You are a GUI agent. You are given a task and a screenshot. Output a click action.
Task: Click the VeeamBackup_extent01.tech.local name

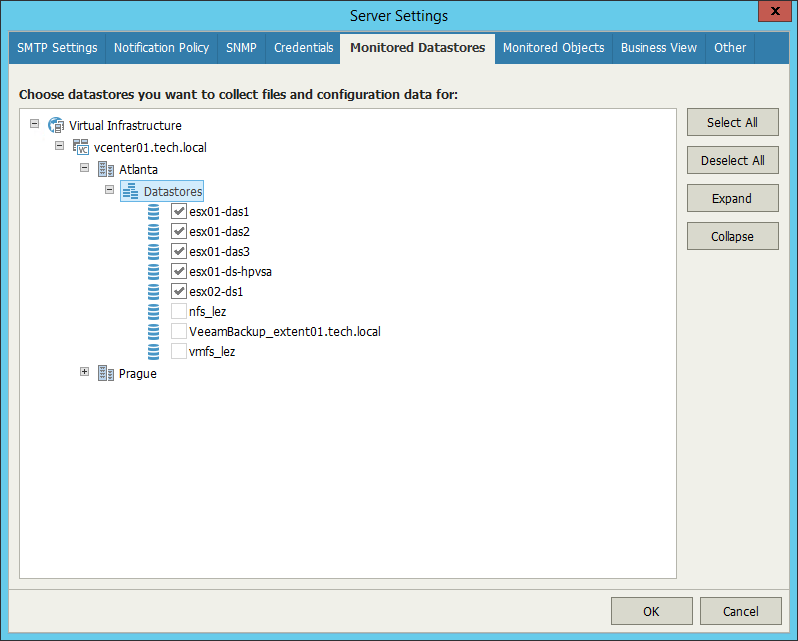pos(284,332)
